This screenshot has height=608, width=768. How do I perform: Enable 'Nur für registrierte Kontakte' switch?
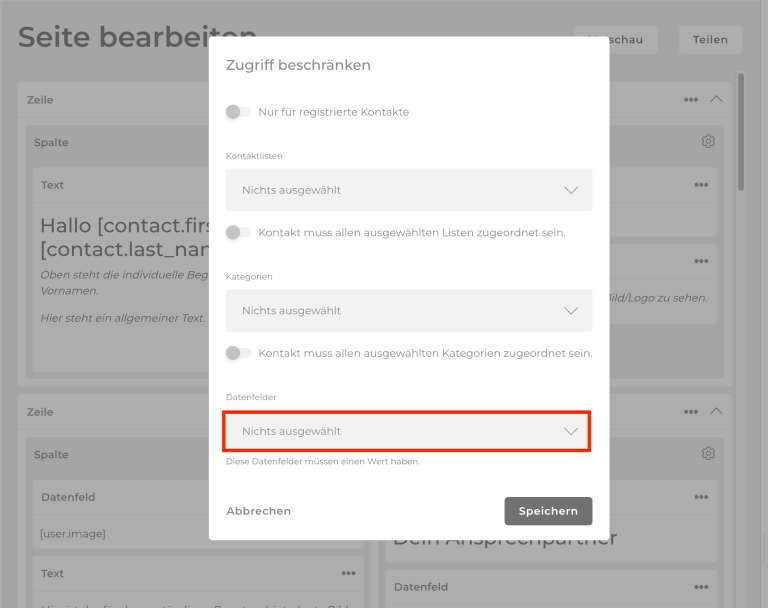point(238,112)
